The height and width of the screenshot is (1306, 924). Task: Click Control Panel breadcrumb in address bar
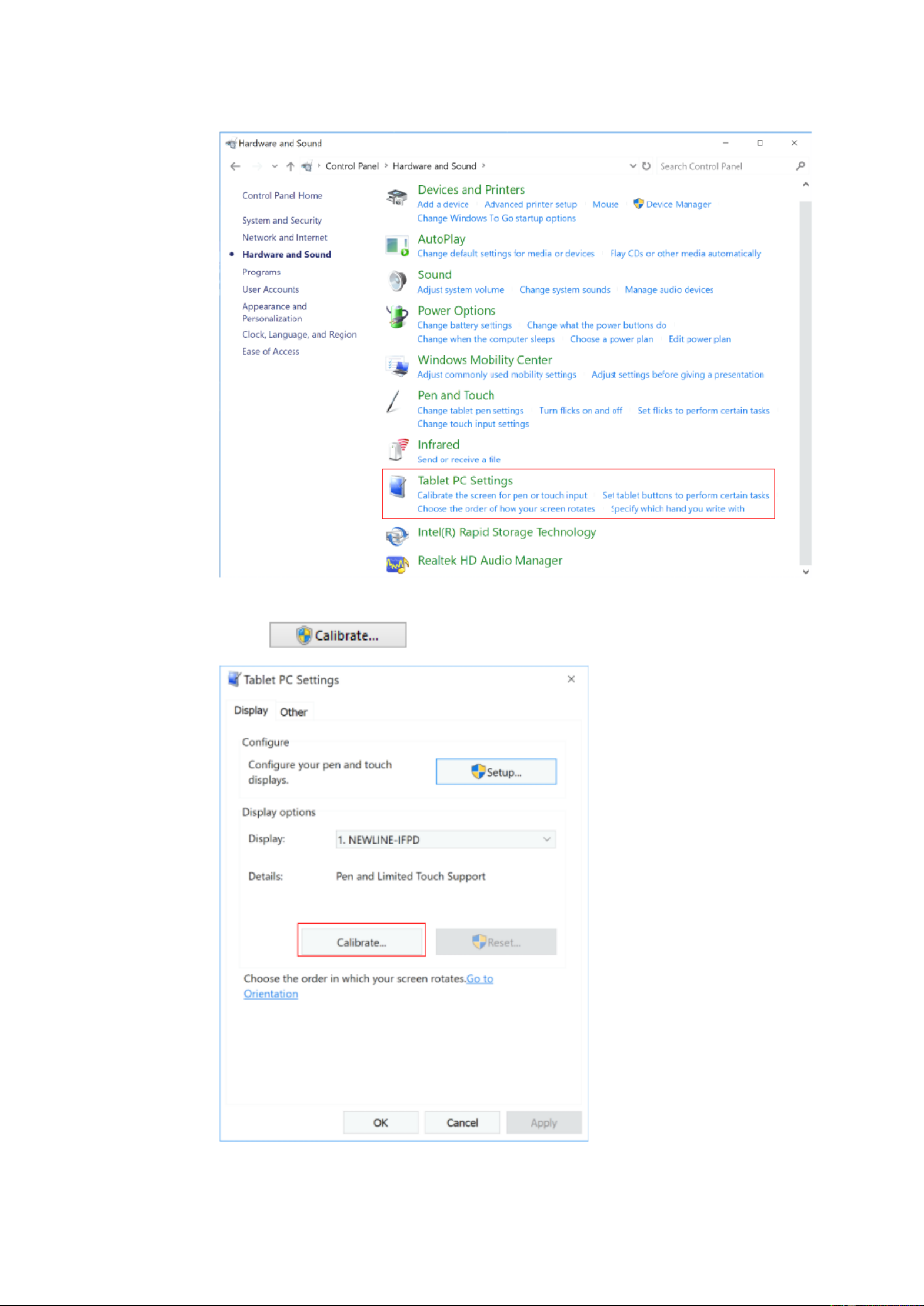click(x=352, y=166)
